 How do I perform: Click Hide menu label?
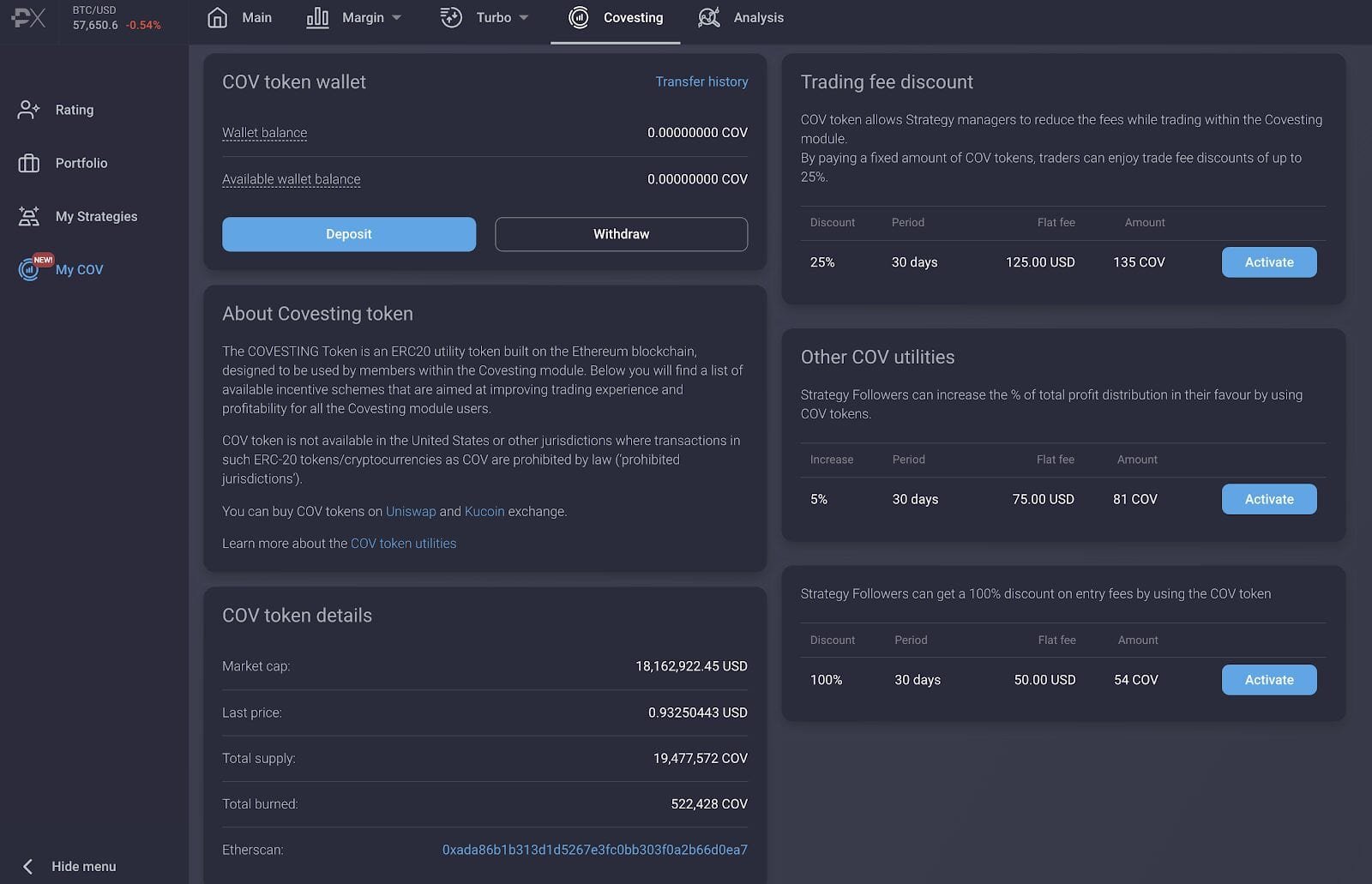click(83, 867)
